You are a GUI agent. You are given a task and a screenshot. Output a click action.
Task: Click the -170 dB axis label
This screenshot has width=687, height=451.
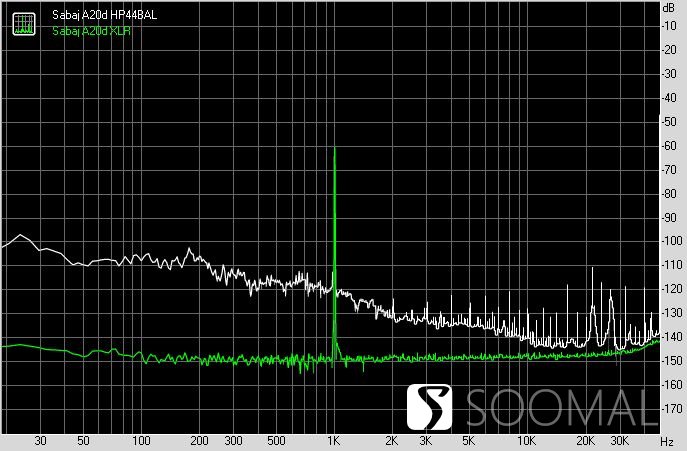point(670,409)
